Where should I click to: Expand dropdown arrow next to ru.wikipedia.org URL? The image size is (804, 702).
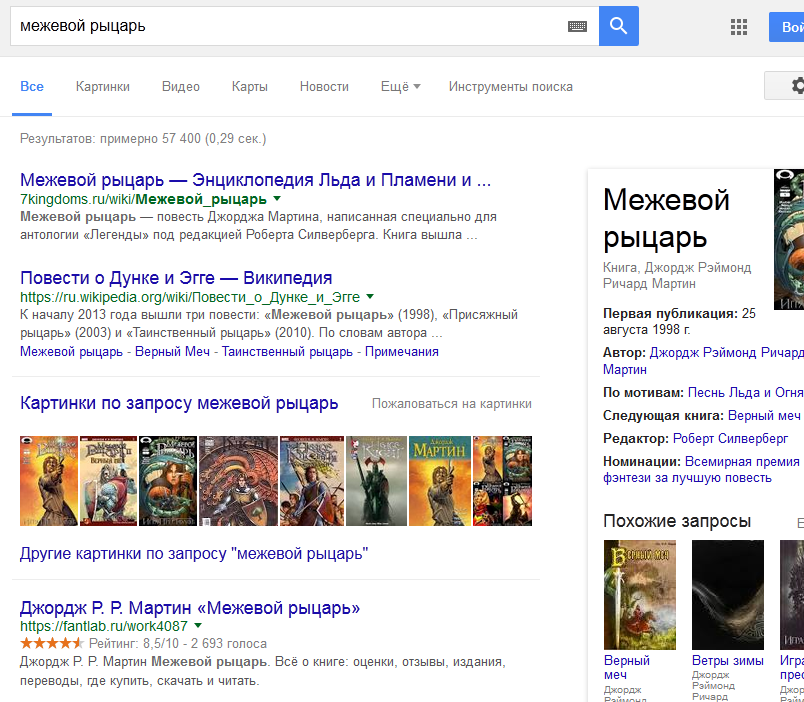point(370,296)
